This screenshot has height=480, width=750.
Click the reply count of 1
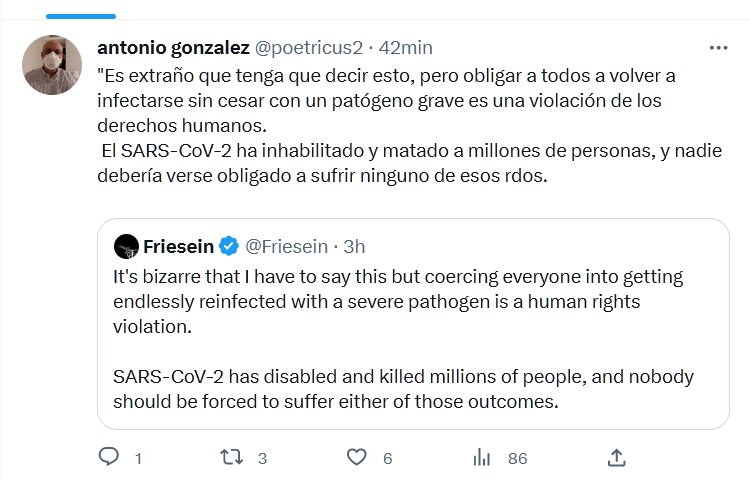138,458
